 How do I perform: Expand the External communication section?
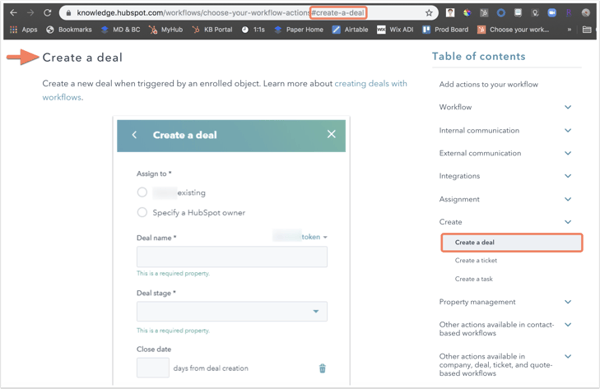pyautogui.click(x=568, y=153)
